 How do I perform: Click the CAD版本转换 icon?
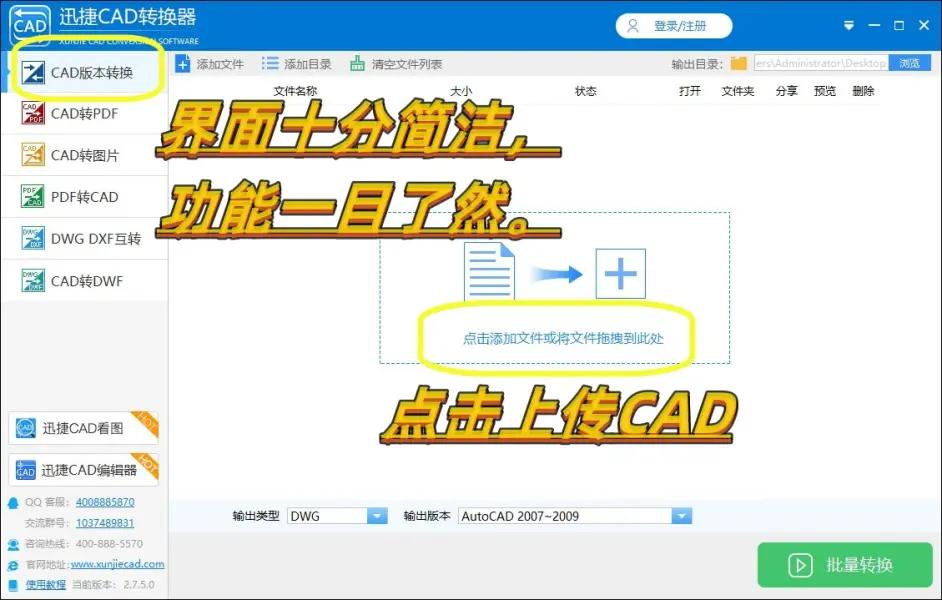[33, 72]
